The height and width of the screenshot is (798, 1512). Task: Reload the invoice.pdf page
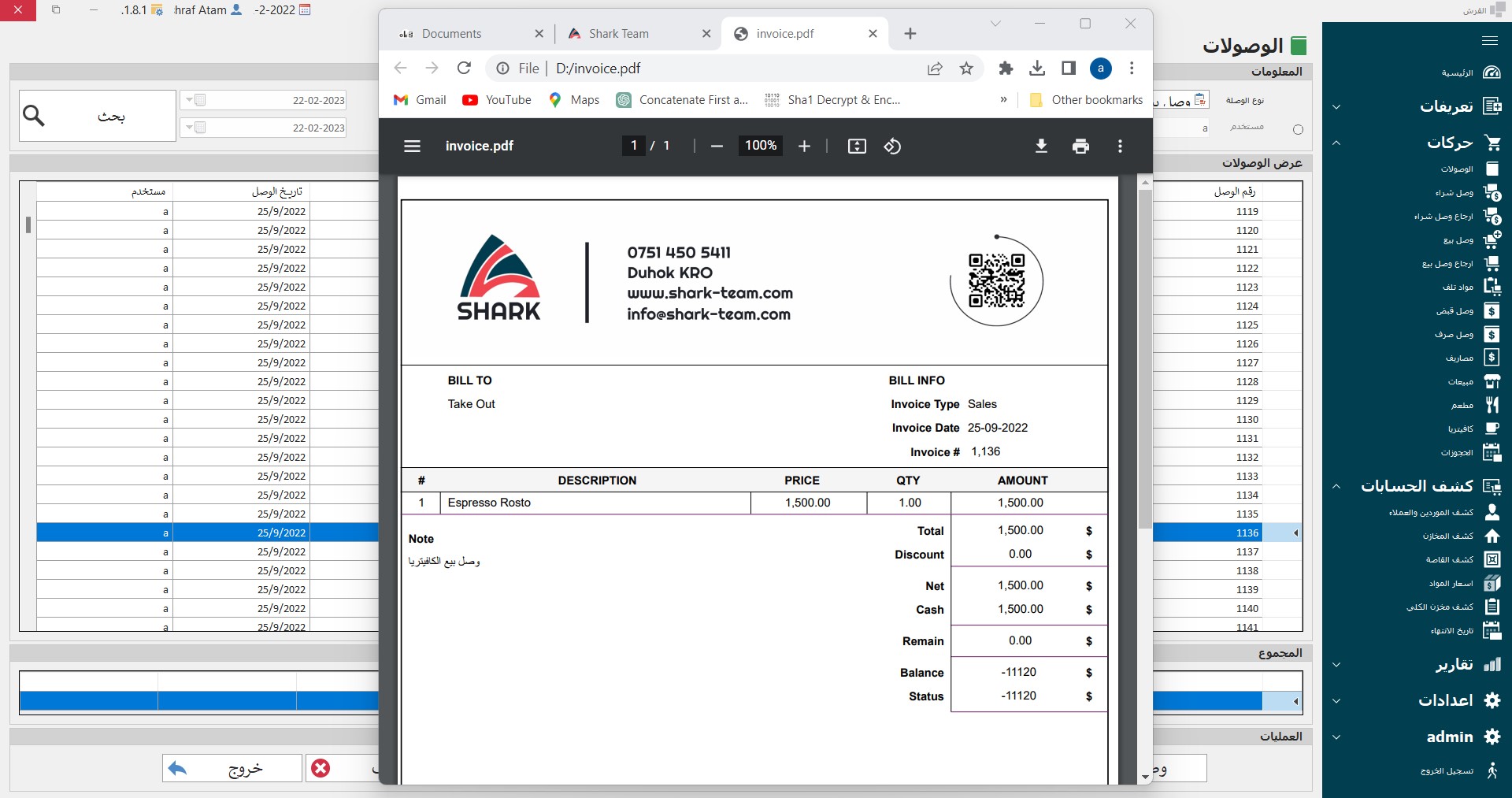click(x=464, y=69)
